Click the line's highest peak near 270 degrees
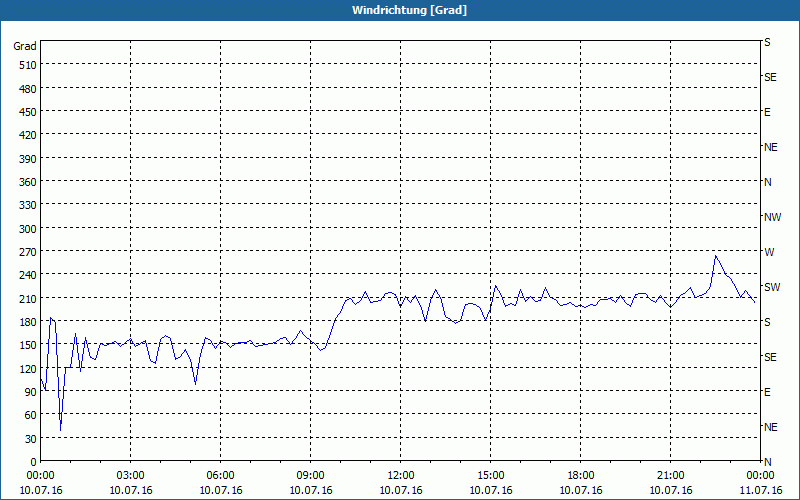The width and height of the screenshot is (800, 500). [x=716, y=256]
